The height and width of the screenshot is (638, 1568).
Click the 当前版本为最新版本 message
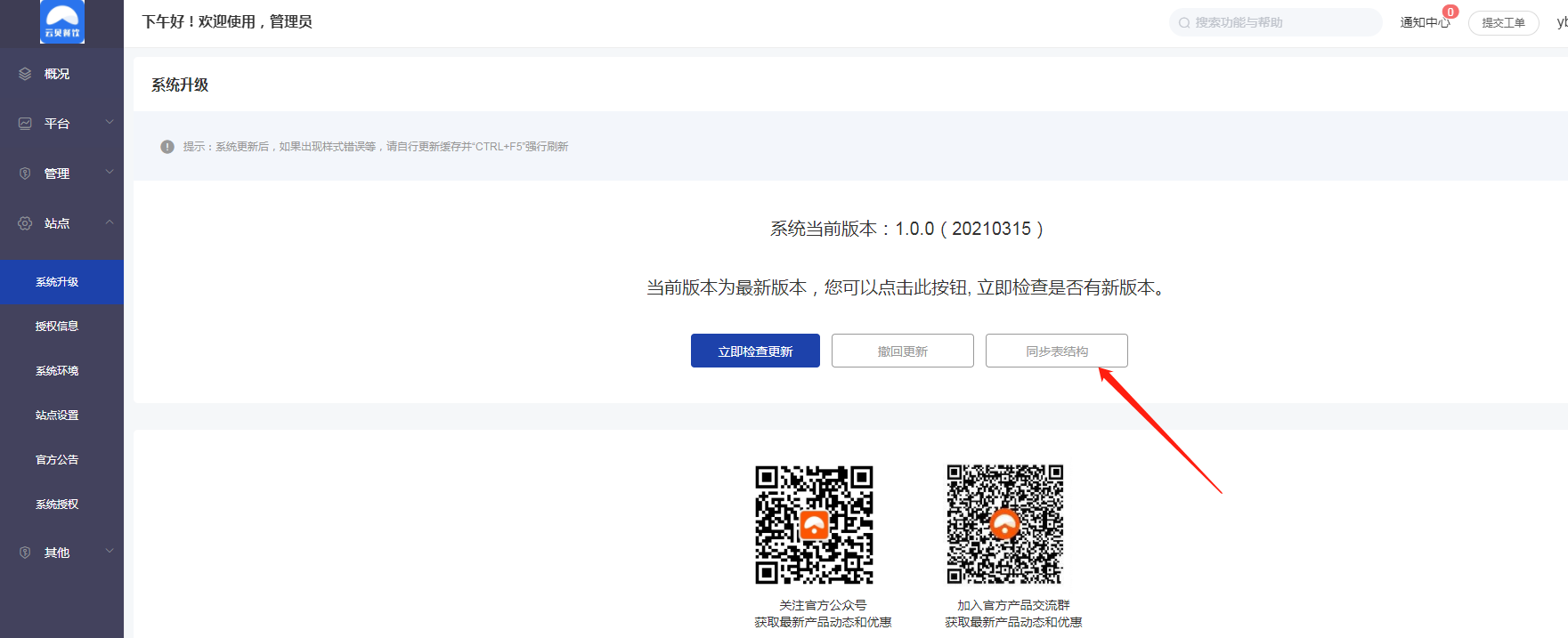coord(906,287)
